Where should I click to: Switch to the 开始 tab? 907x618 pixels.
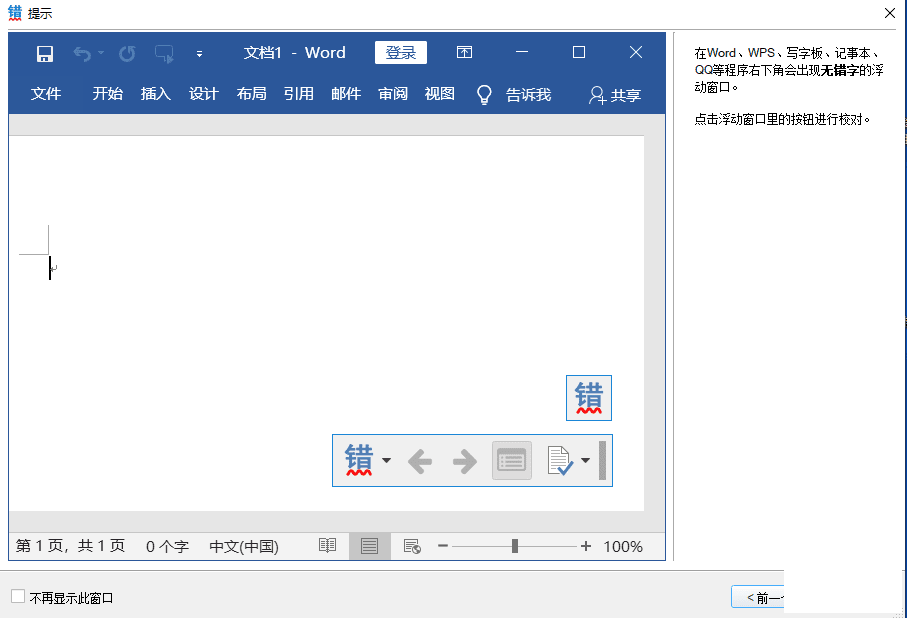[108, 94]
